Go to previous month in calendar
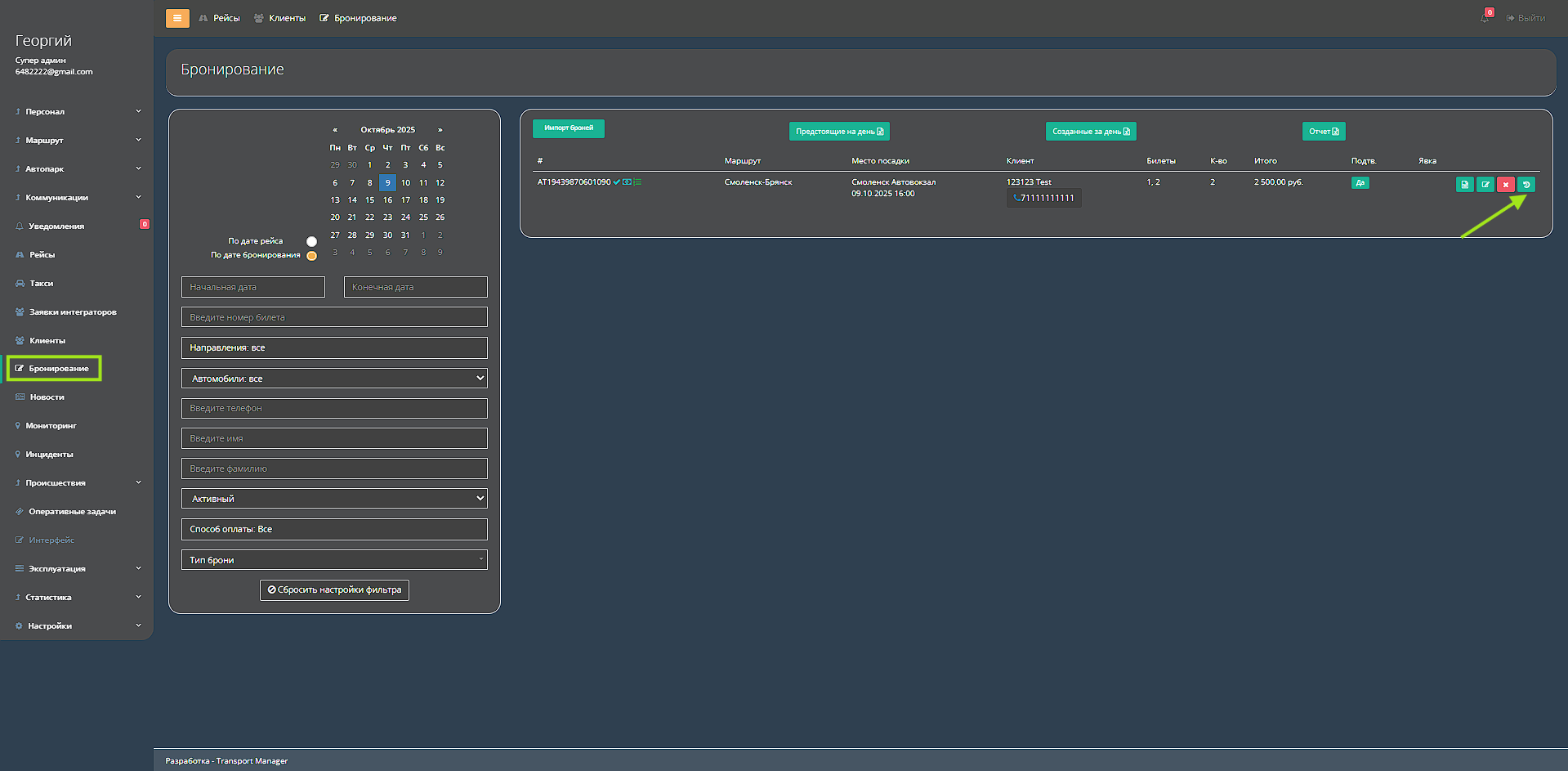This screenshot has width=1568, height=771. [335, 130]
